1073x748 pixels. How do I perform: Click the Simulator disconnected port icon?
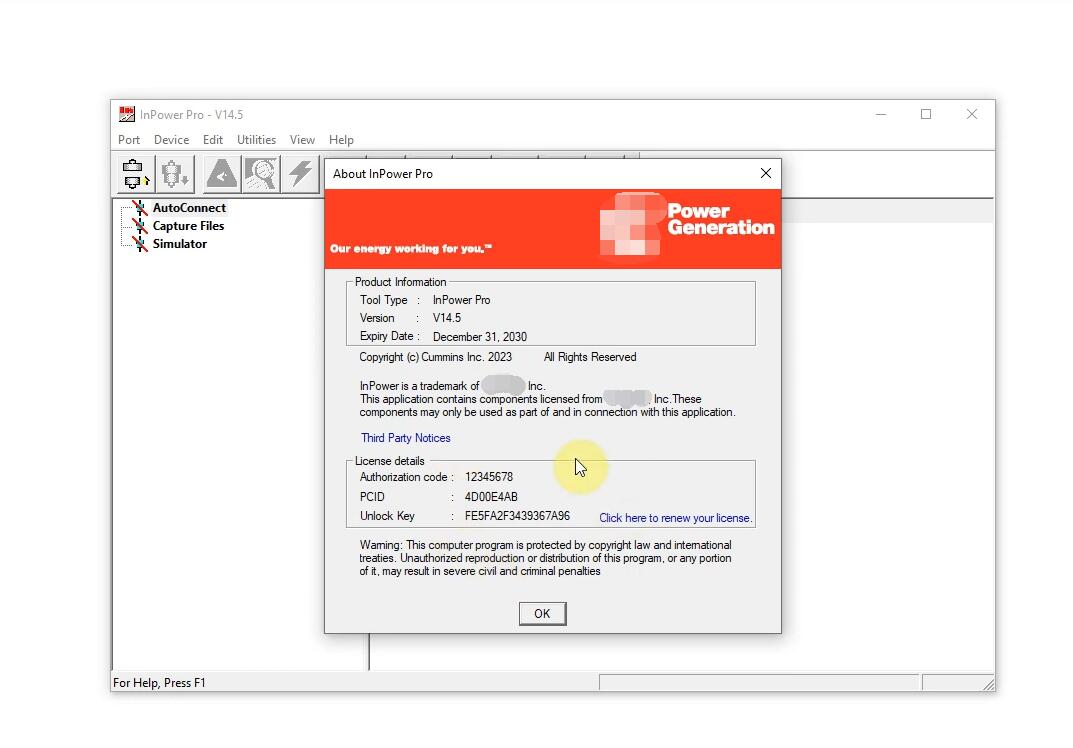point(140,244)
